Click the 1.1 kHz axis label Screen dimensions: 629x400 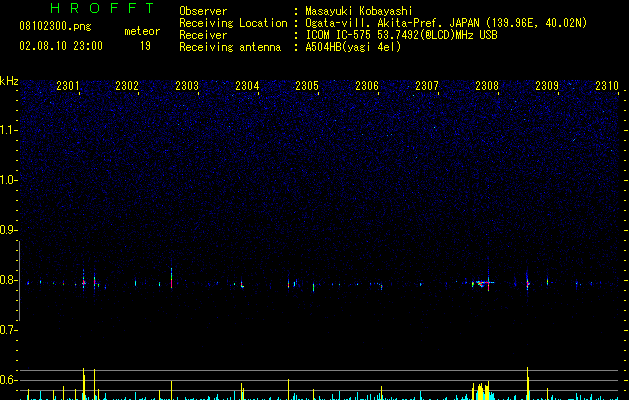click(8, 130)
